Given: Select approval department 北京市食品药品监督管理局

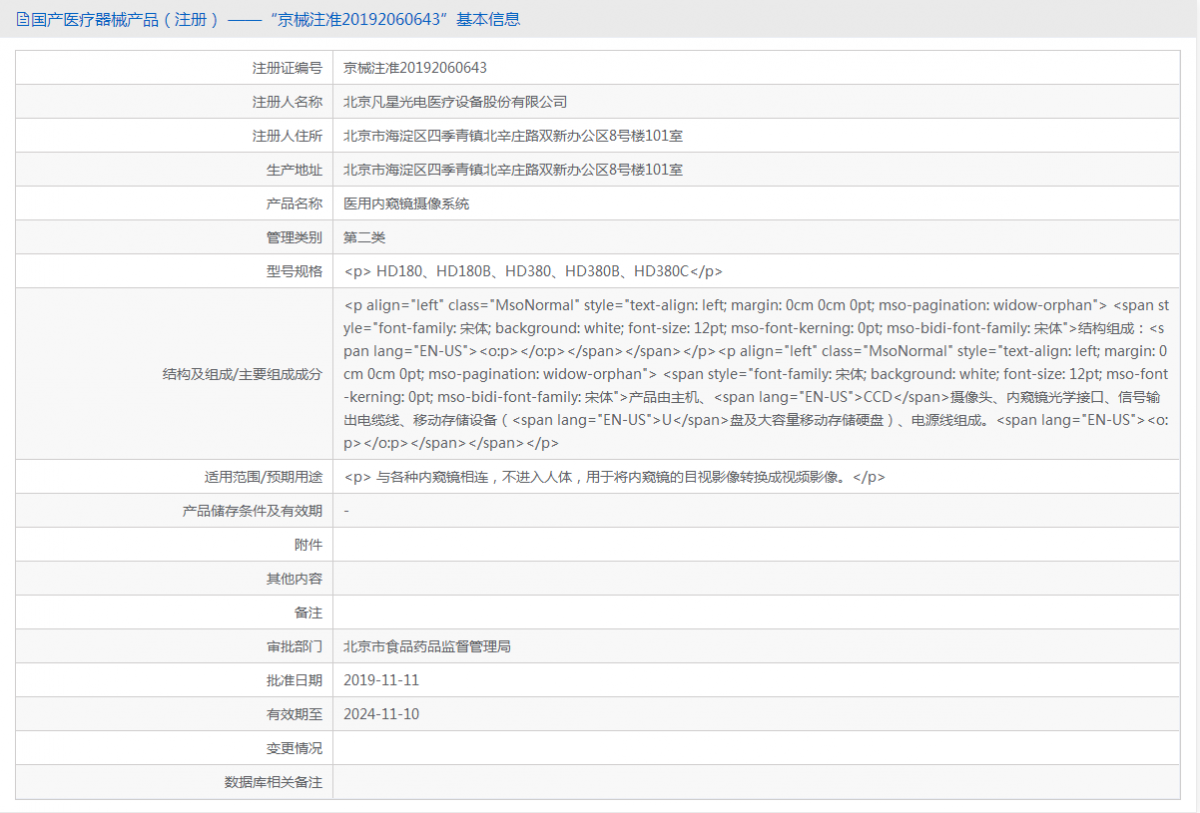Looking at the screenshot, I should (x=427, y=647).
